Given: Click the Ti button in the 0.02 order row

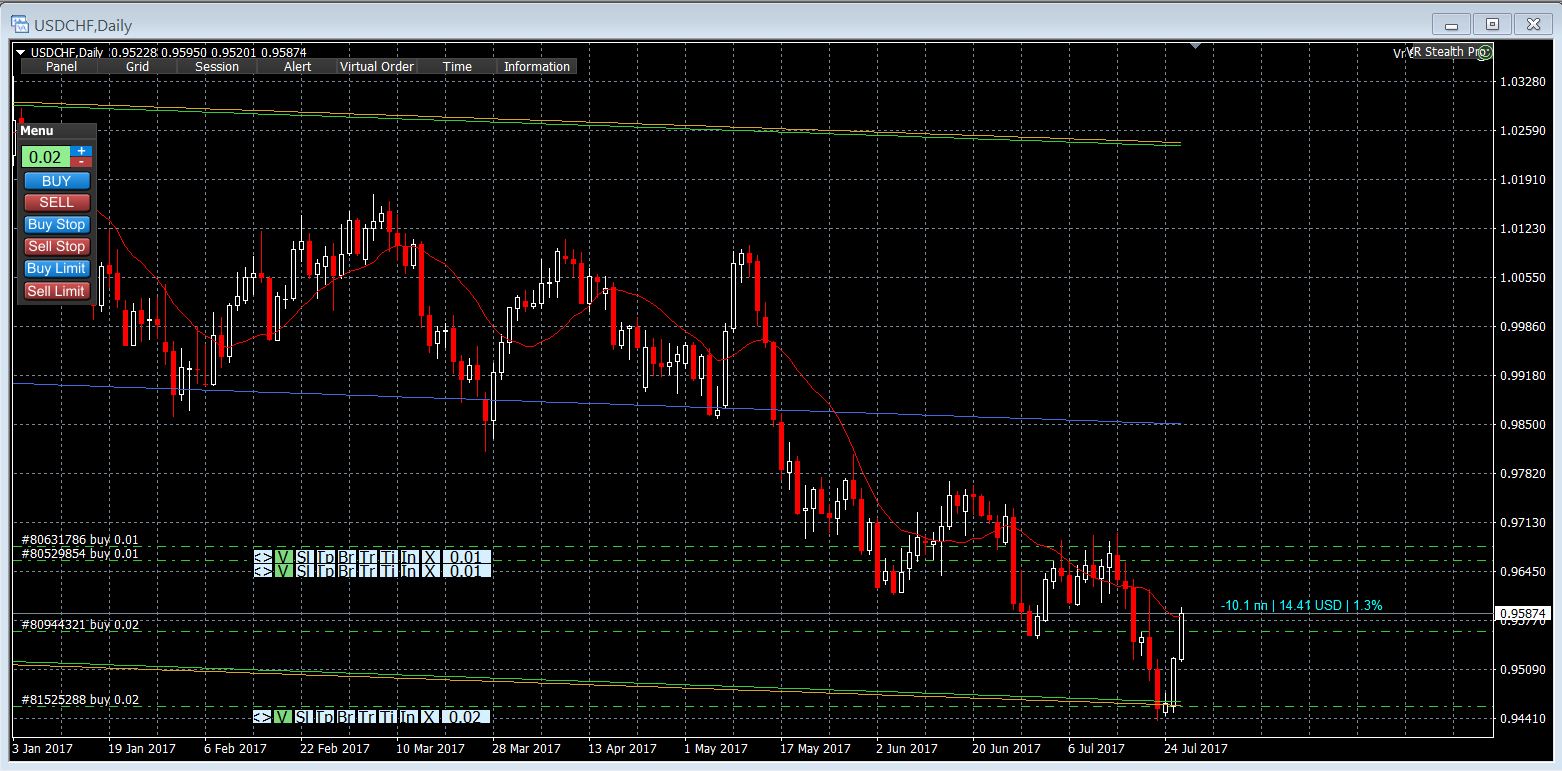Looking at the screenshot, I should tap(389, 717).
